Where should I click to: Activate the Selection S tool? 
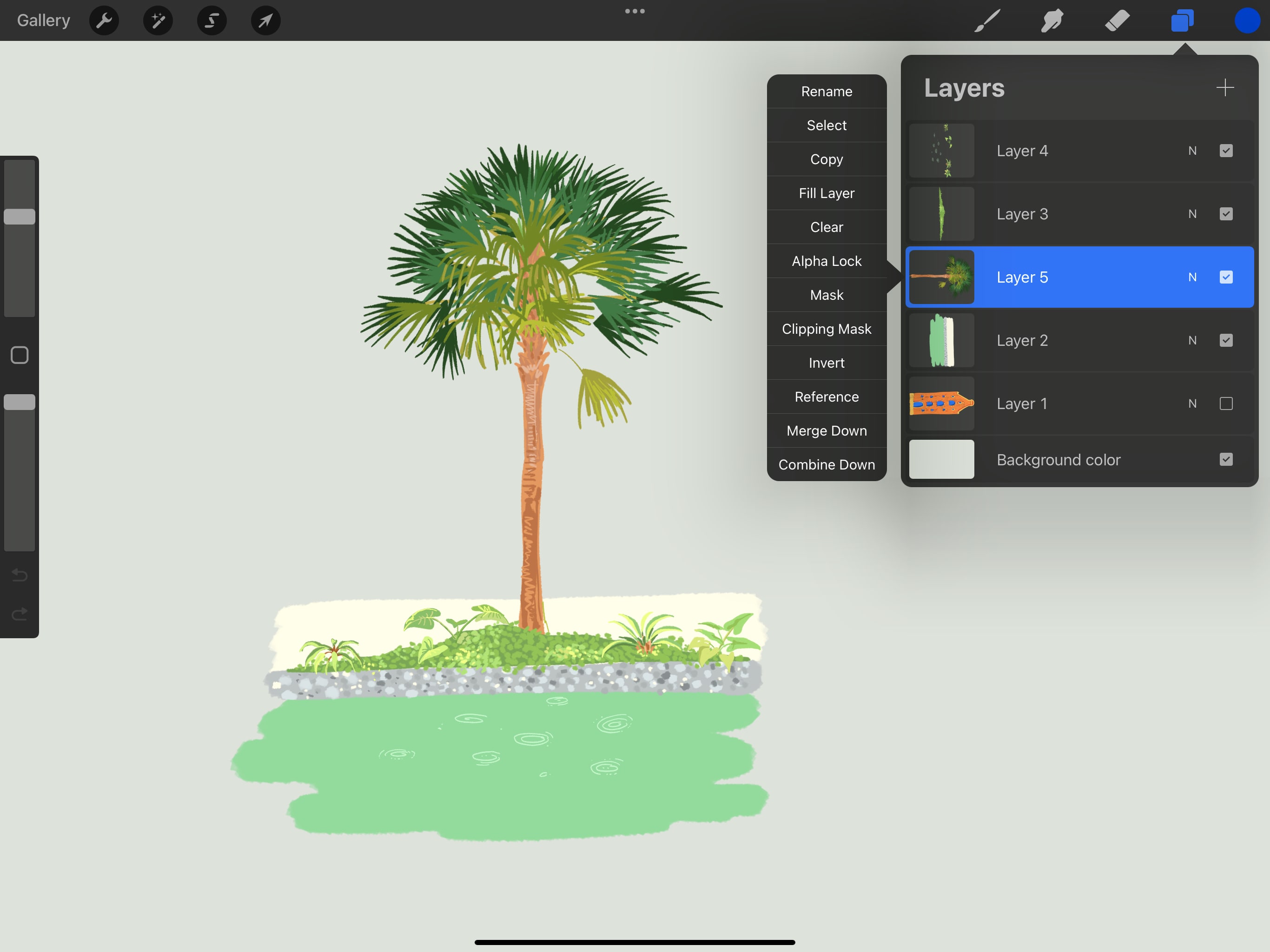point(212,20)
